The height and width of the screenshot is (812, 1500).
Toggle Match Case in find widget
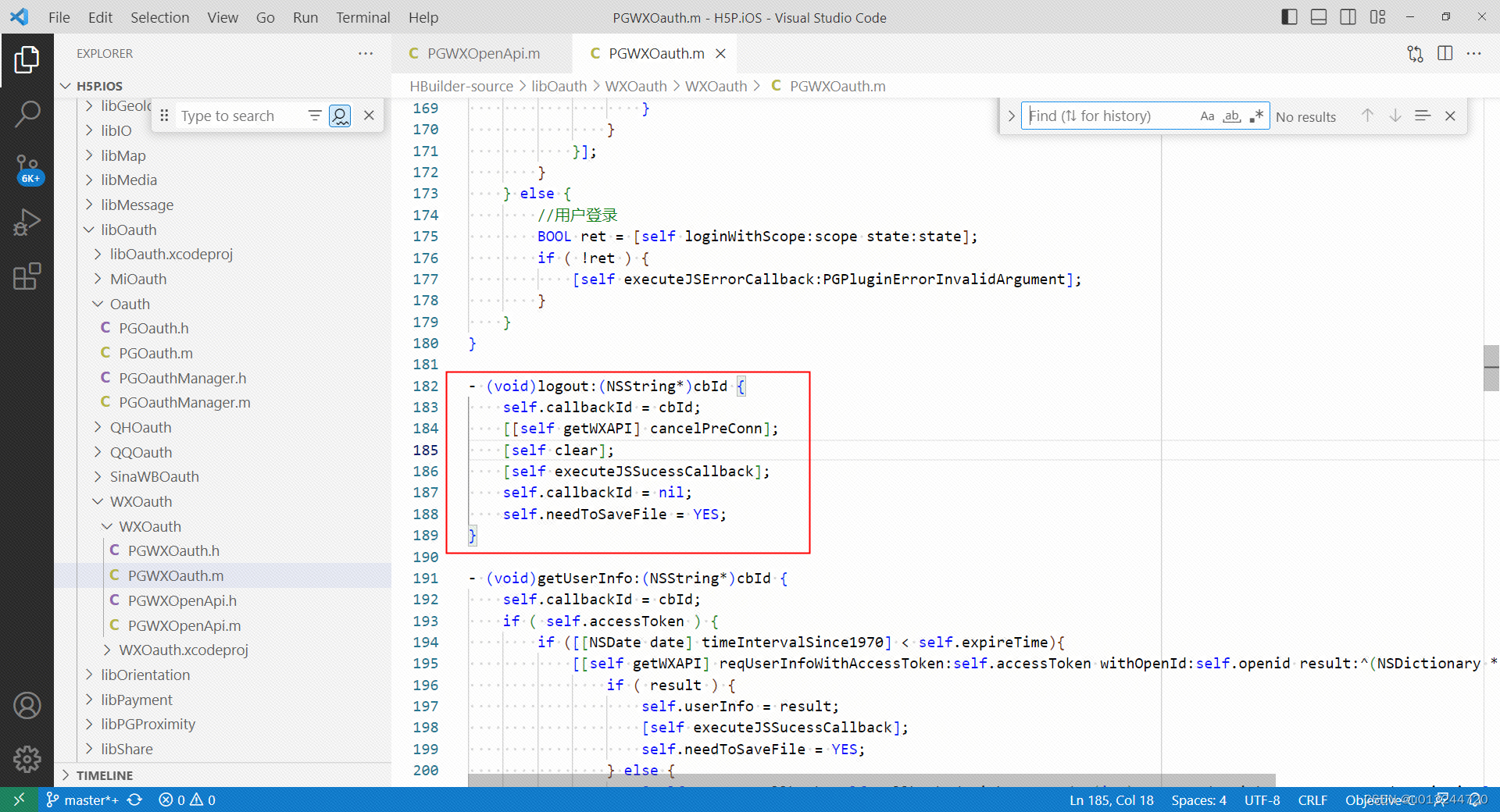[x=1207, y=116]
